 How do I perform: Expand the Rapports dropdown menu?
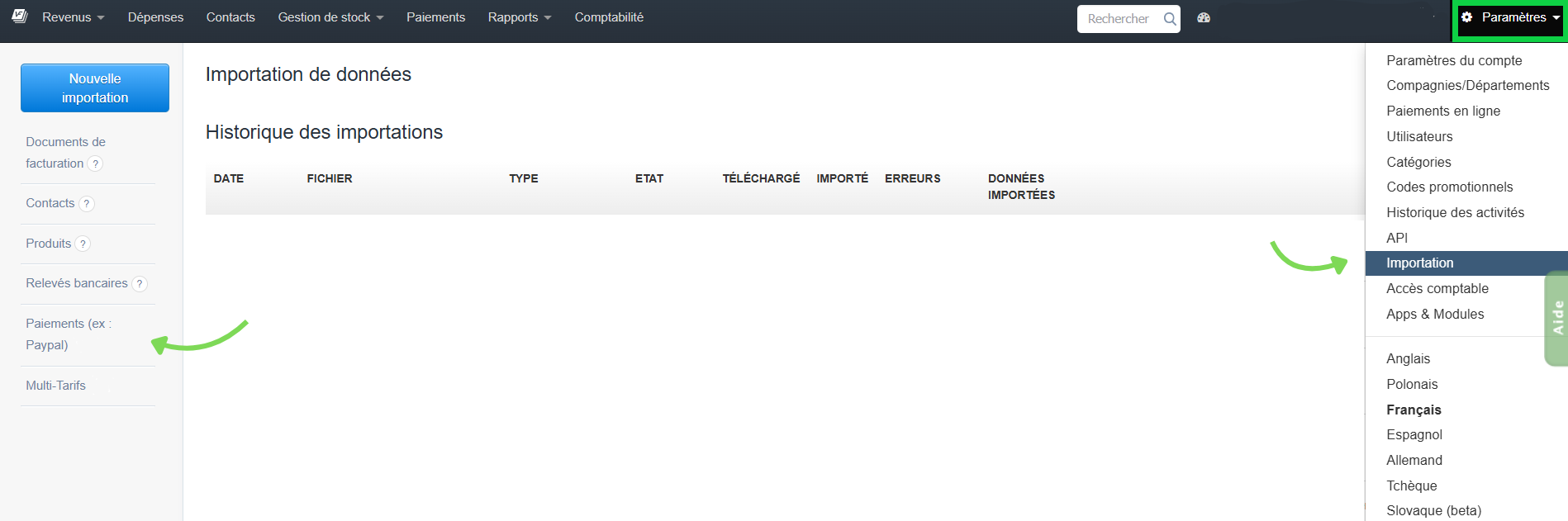(x=519, y=17)
